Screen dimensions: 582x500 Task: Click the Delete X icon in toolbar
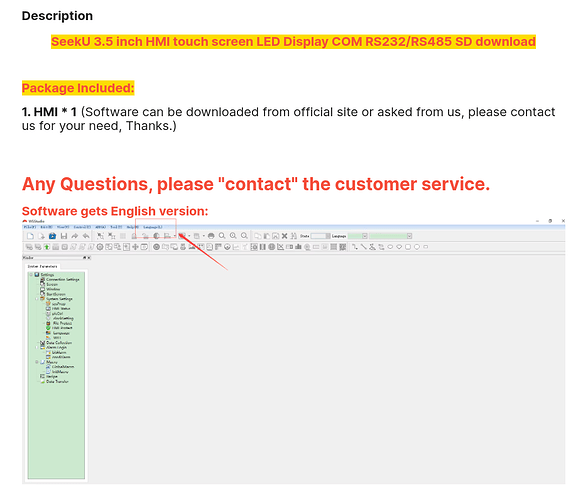pyautogui.click(x=285, y=236)
